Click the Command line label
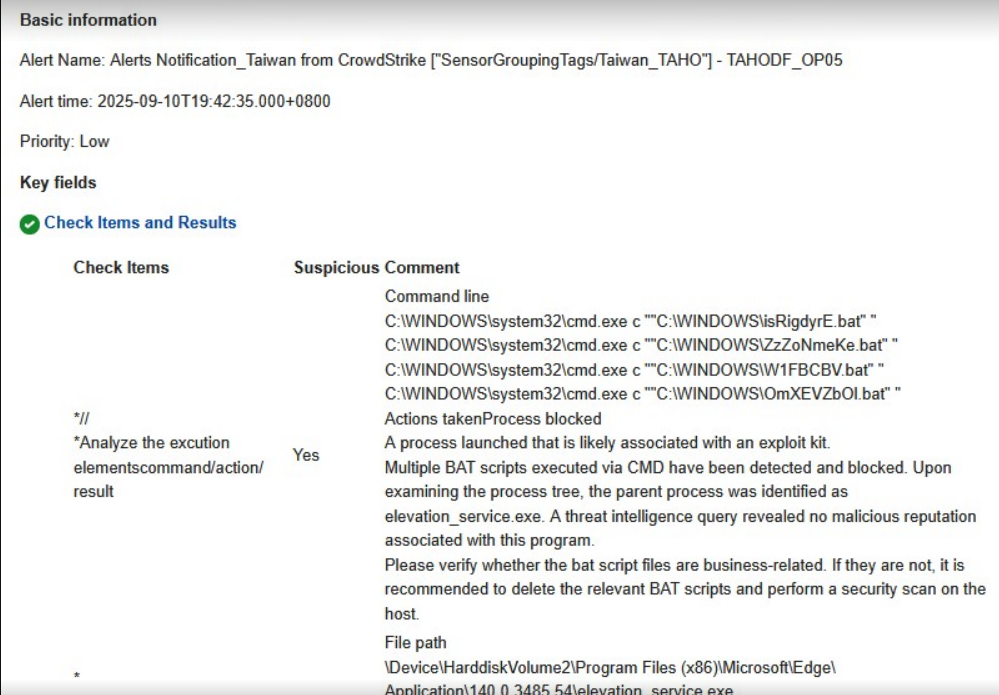This screenshot has height=695, width=999. 437,297
